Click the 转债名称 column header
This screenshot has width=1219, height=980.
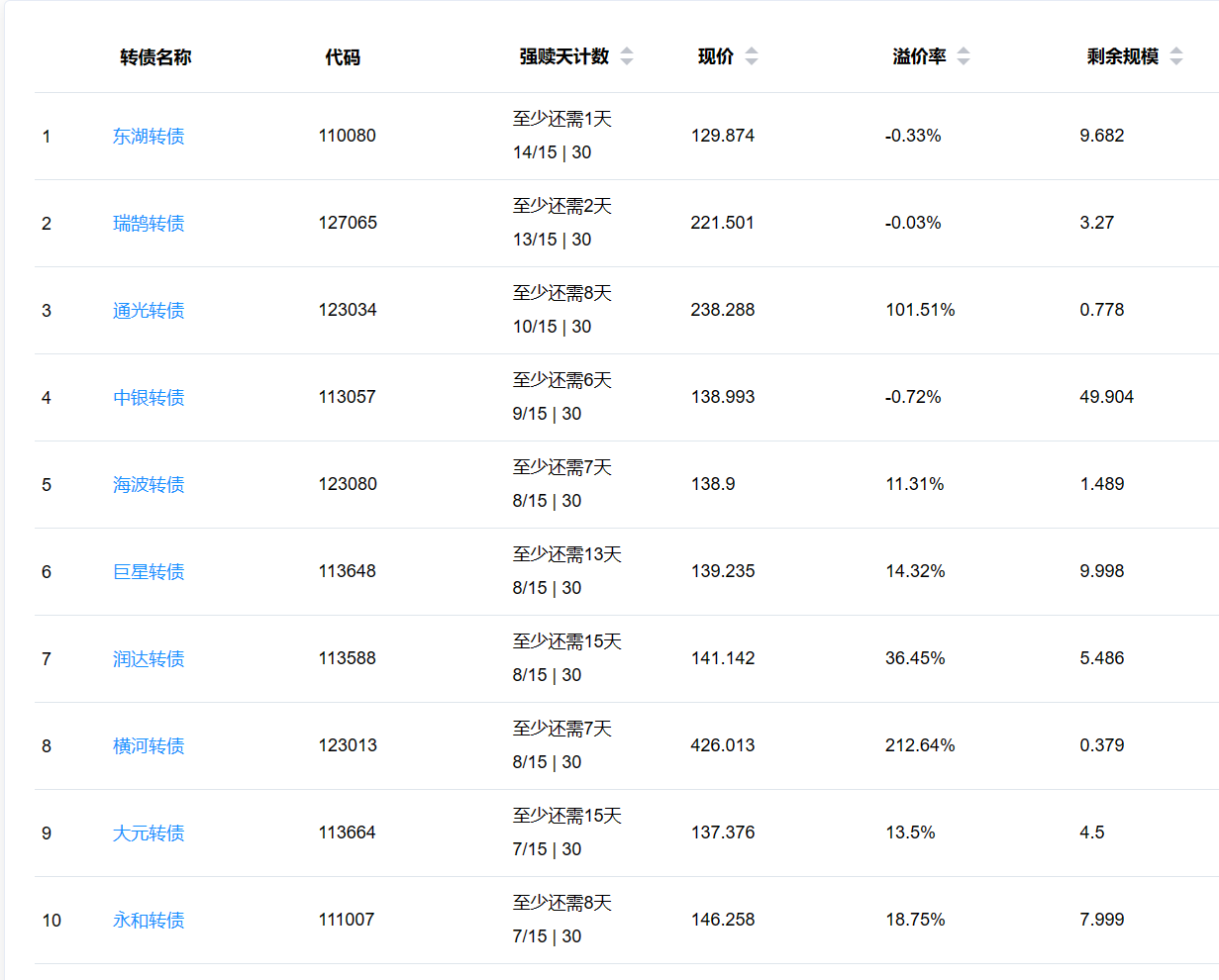tap(155, 57)
